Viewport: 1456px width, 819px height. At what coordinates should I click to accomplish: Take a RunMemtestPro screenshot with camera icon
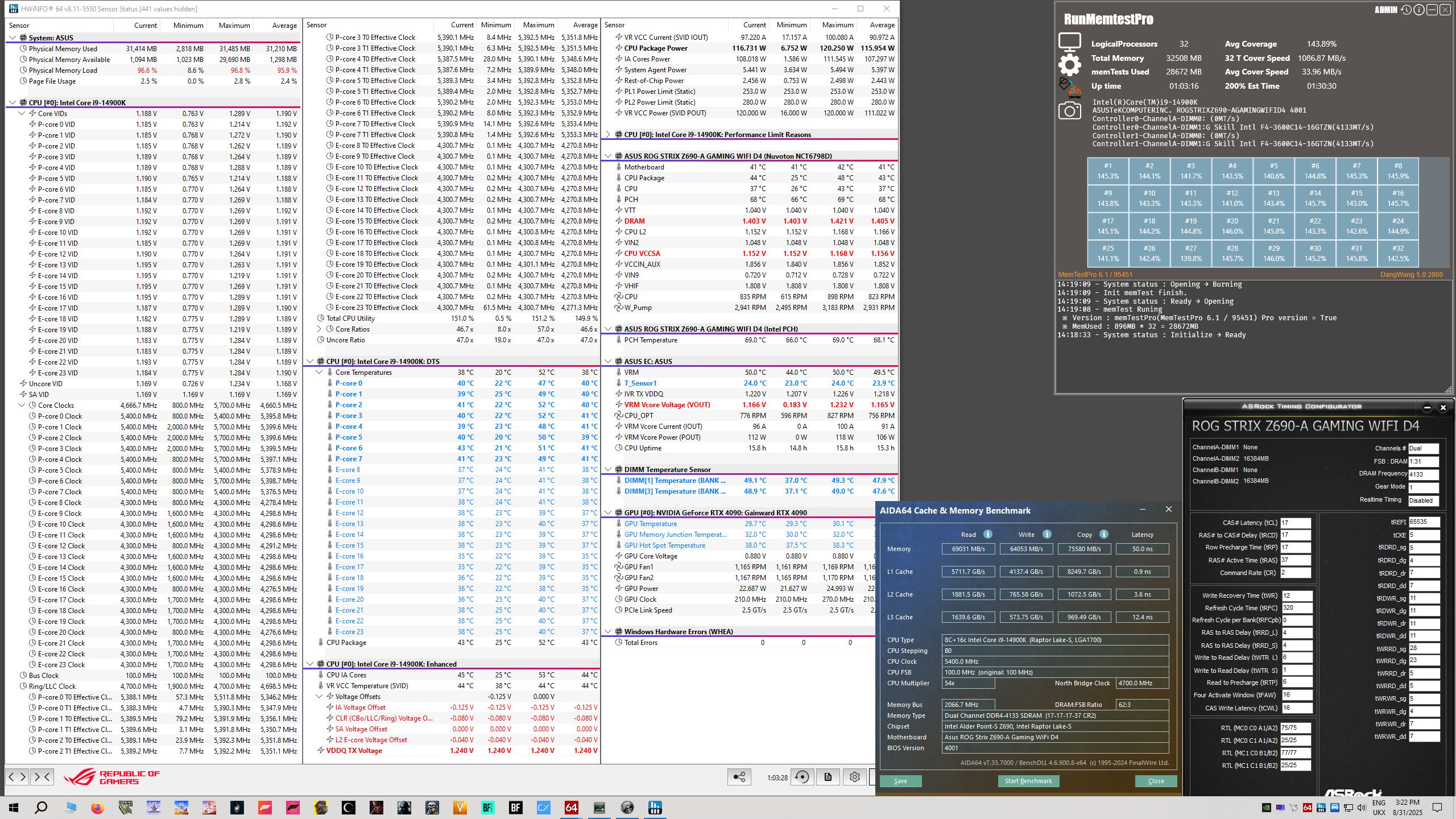[1069, 110]
